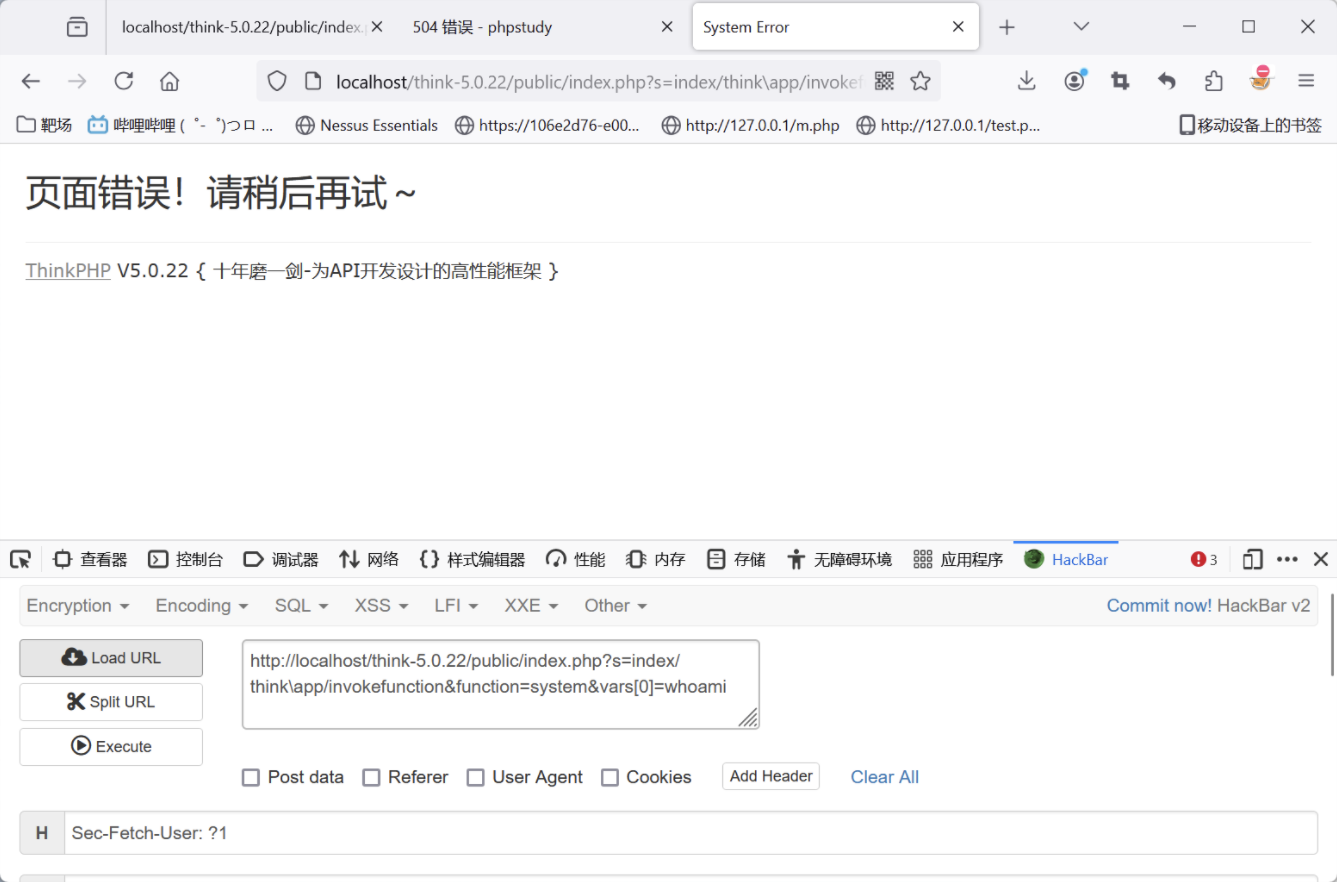Switch to the 性能 performance panel
Image resolution: width=1337 pixels, height=882 pixels.
click(x=576, y=559)
